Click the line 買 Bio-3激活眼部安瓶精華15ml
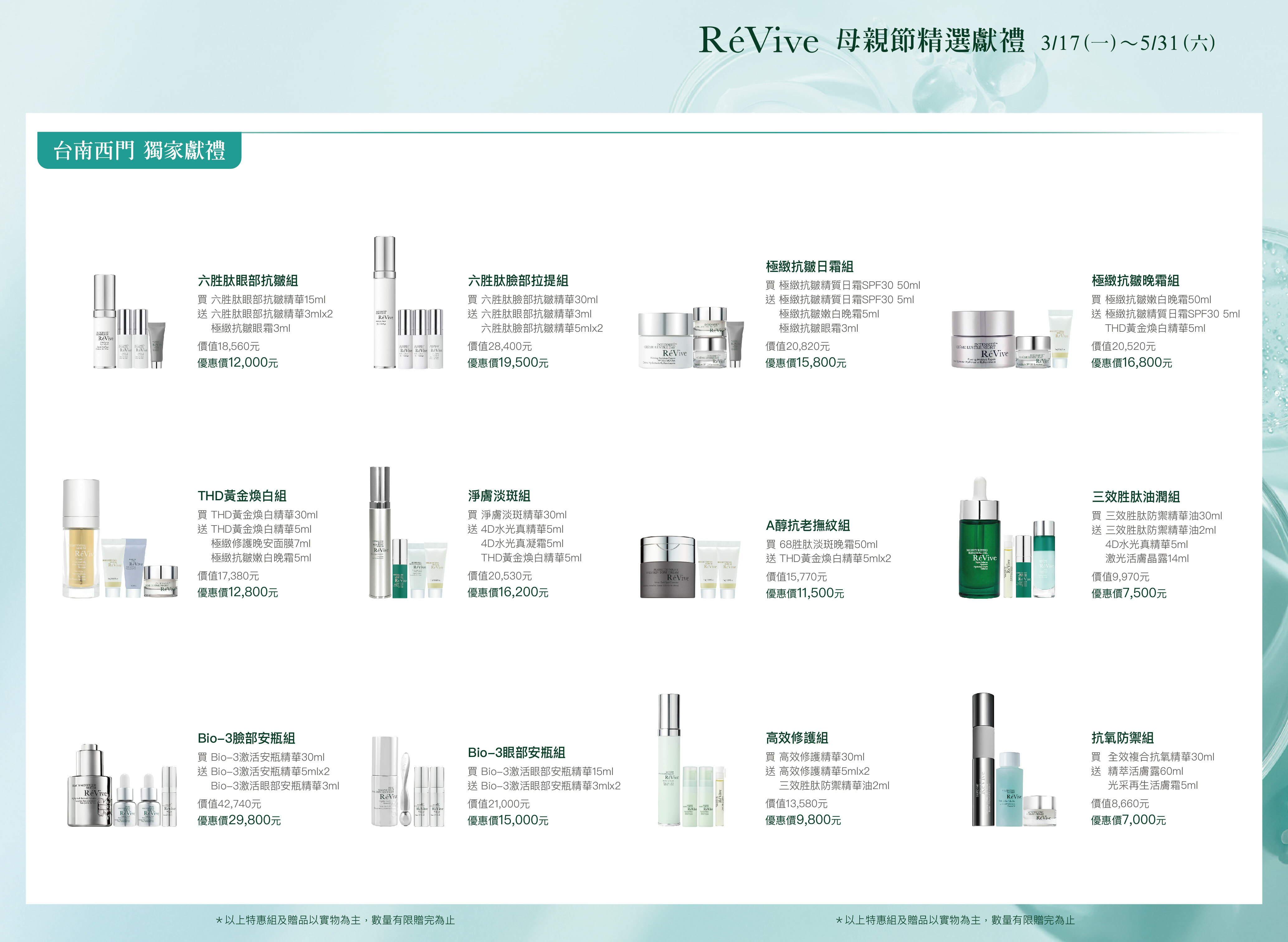1288x942 pixels. click(x=541, y=772)
